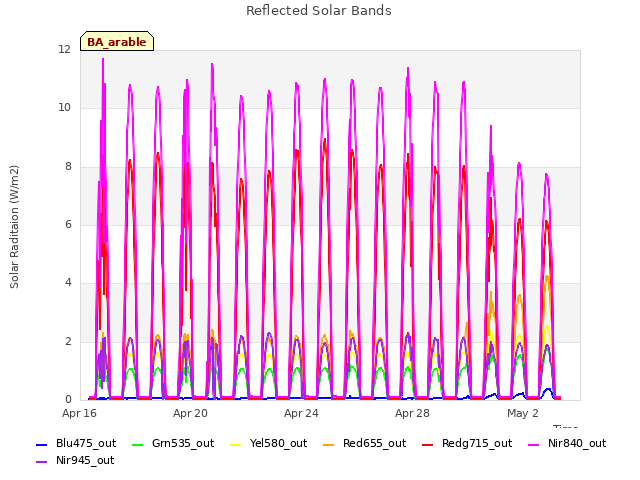The width and height of the screenshot is (640, 480).
Task: Click the 0 y-axis tick label
Action: point(68,399)
